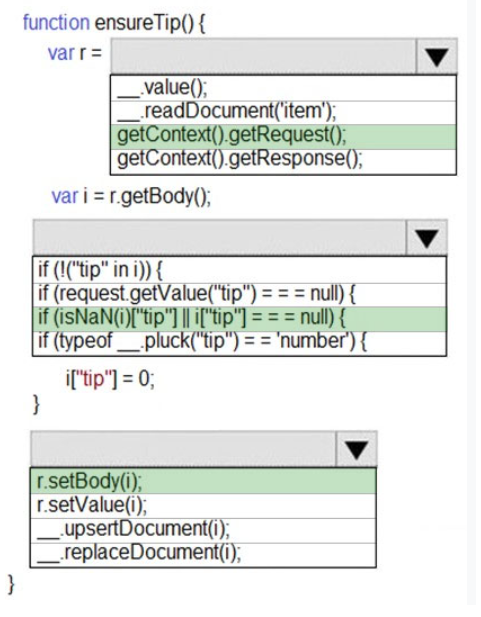Viewport: 481px width, 617px height.
Task: Select if (!("tip" in i)) { option
Action: tap(239, 270)
